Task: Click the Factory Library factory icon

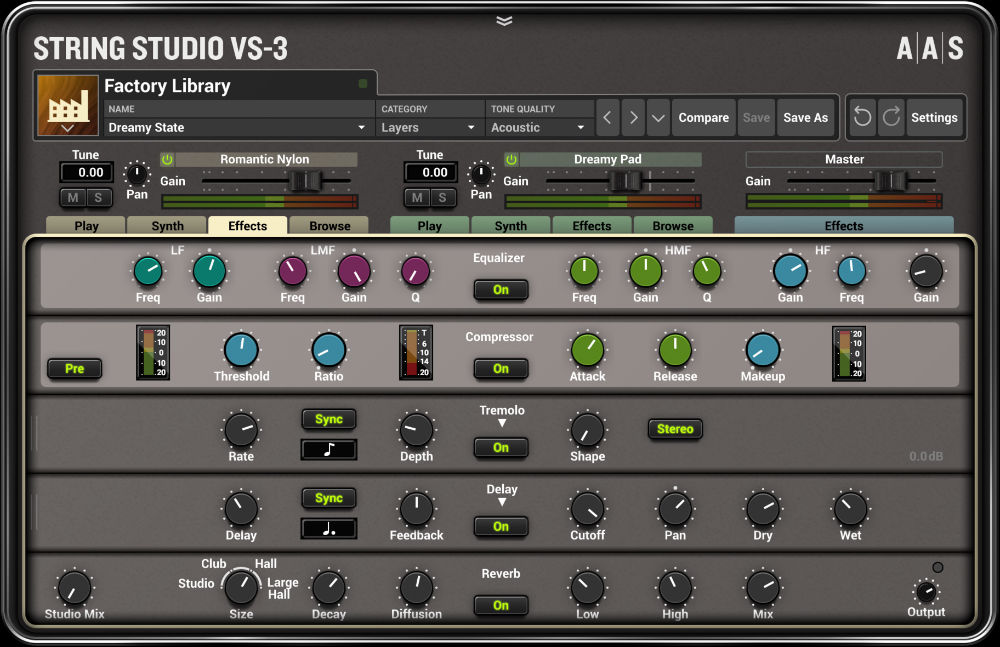Action: [x=65, y=103]
